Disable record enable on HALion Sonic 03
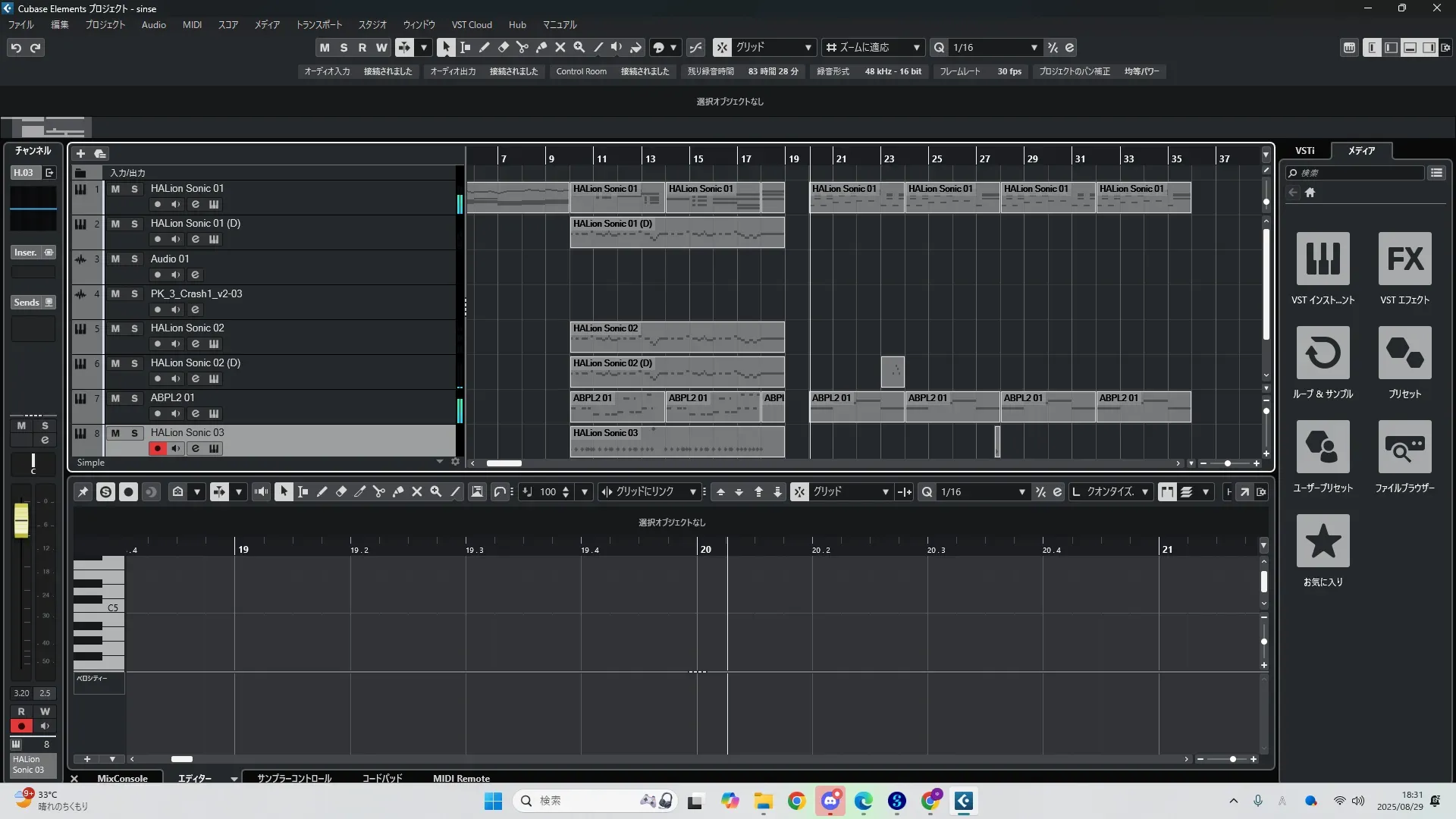 coord(157,448)
